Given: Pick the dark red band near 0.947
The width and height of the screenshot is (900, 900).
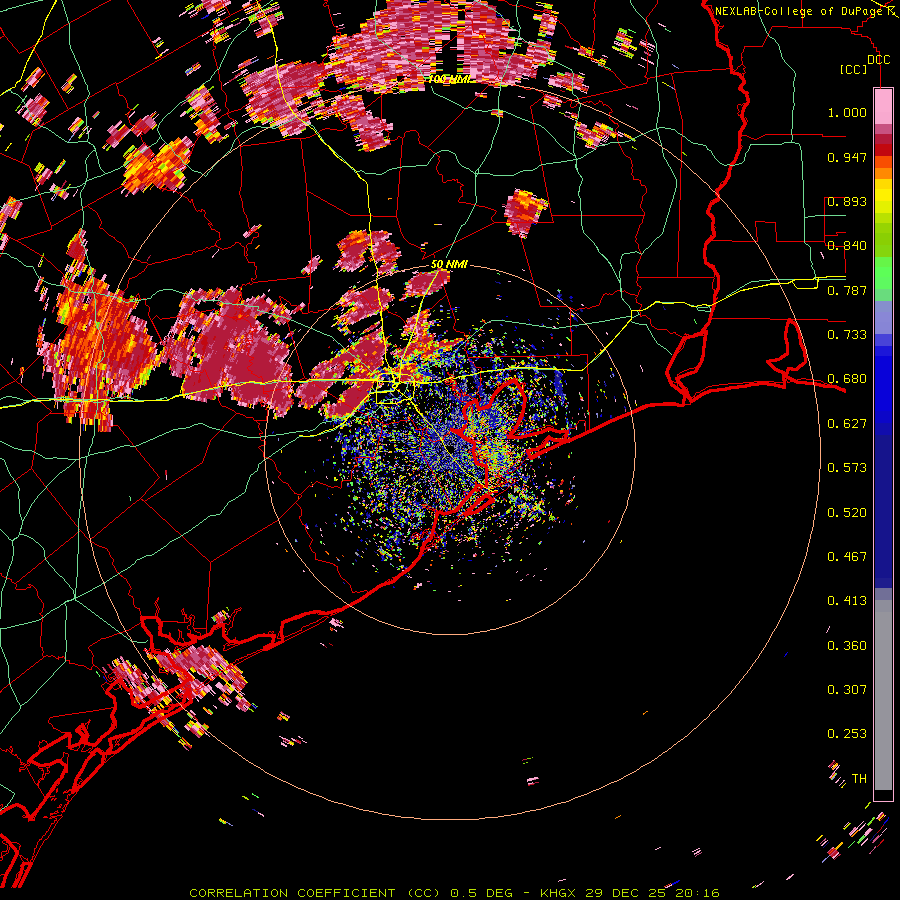Looking at the screenshot, I should (x=883, y=149).
